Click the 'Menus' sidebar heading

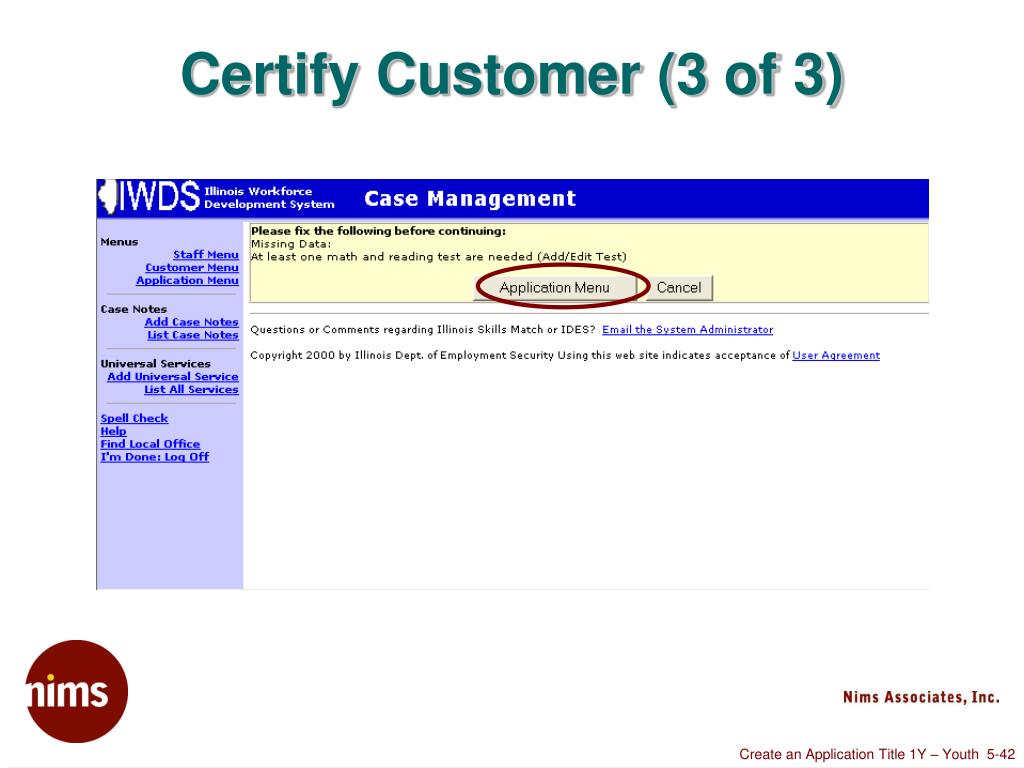click(x=120, y=242)
